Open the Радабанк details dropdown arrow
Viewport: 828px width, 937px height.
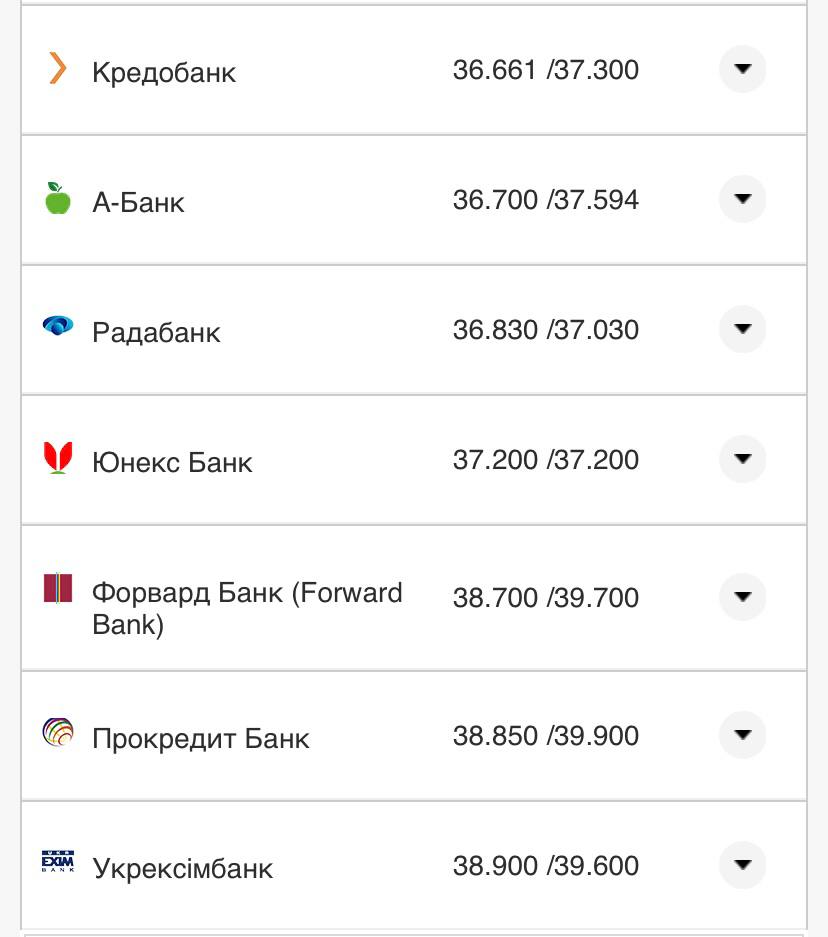pyautogui.click(x=742, y=329)
